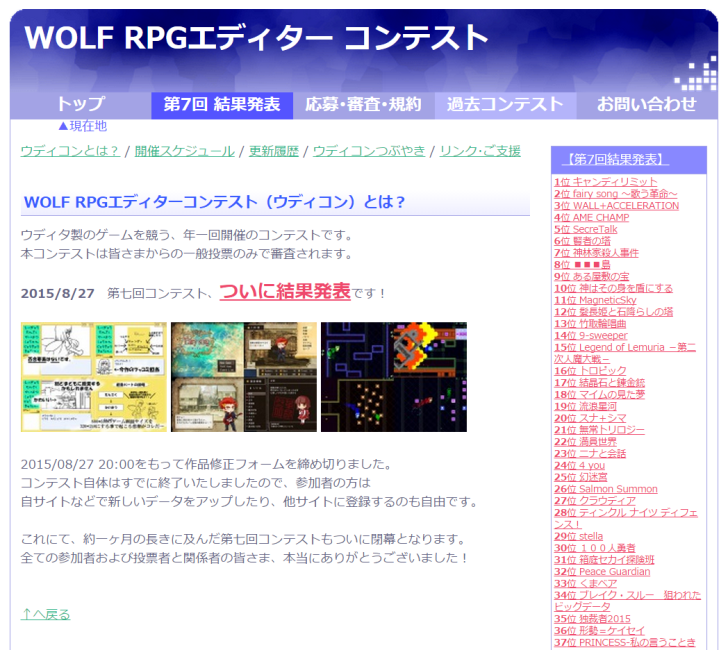
Task: Open 27位 クラウディア entry
Action: pos(595,500)
